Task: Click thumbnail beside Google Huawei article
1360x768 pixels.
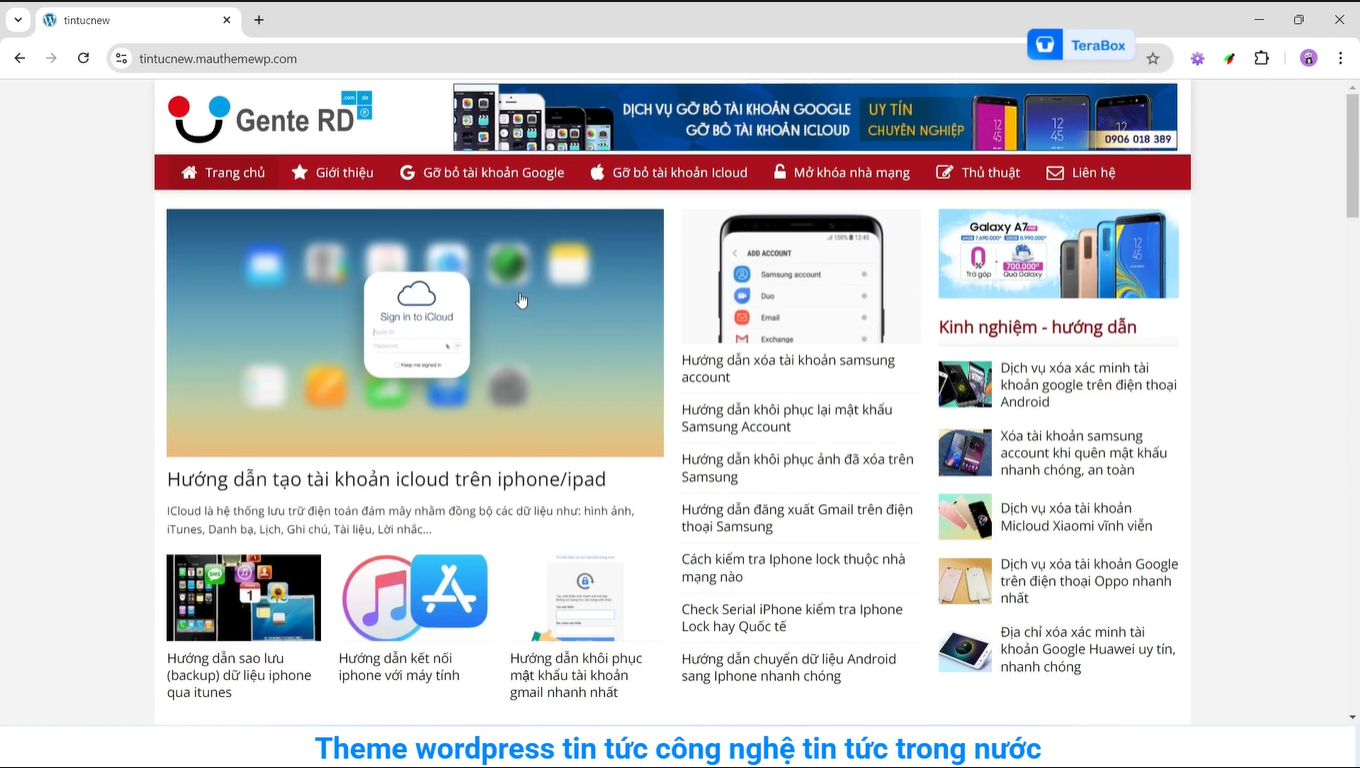Action: [x=965, y=650]
